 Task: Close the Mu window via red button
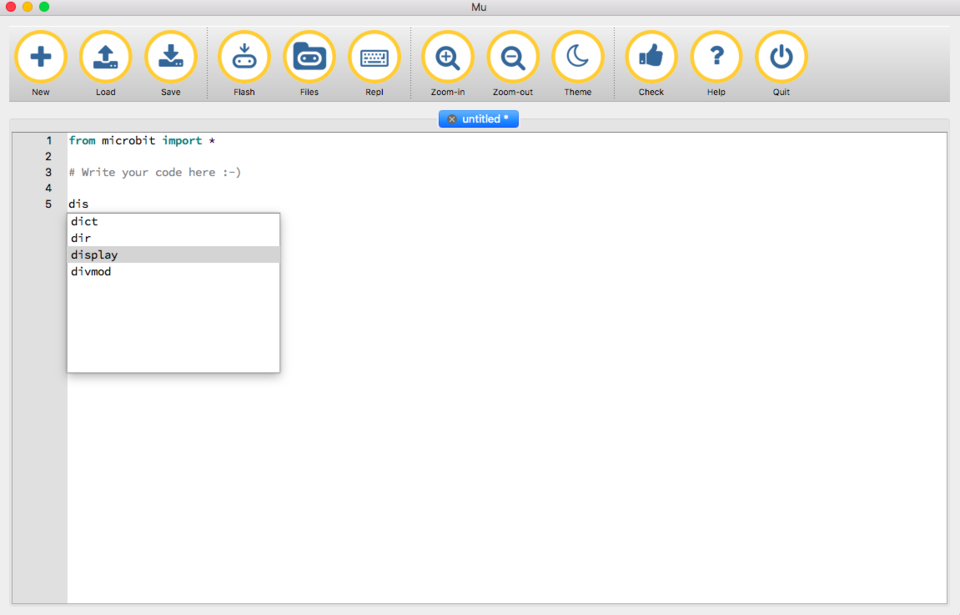click(10, 7)
